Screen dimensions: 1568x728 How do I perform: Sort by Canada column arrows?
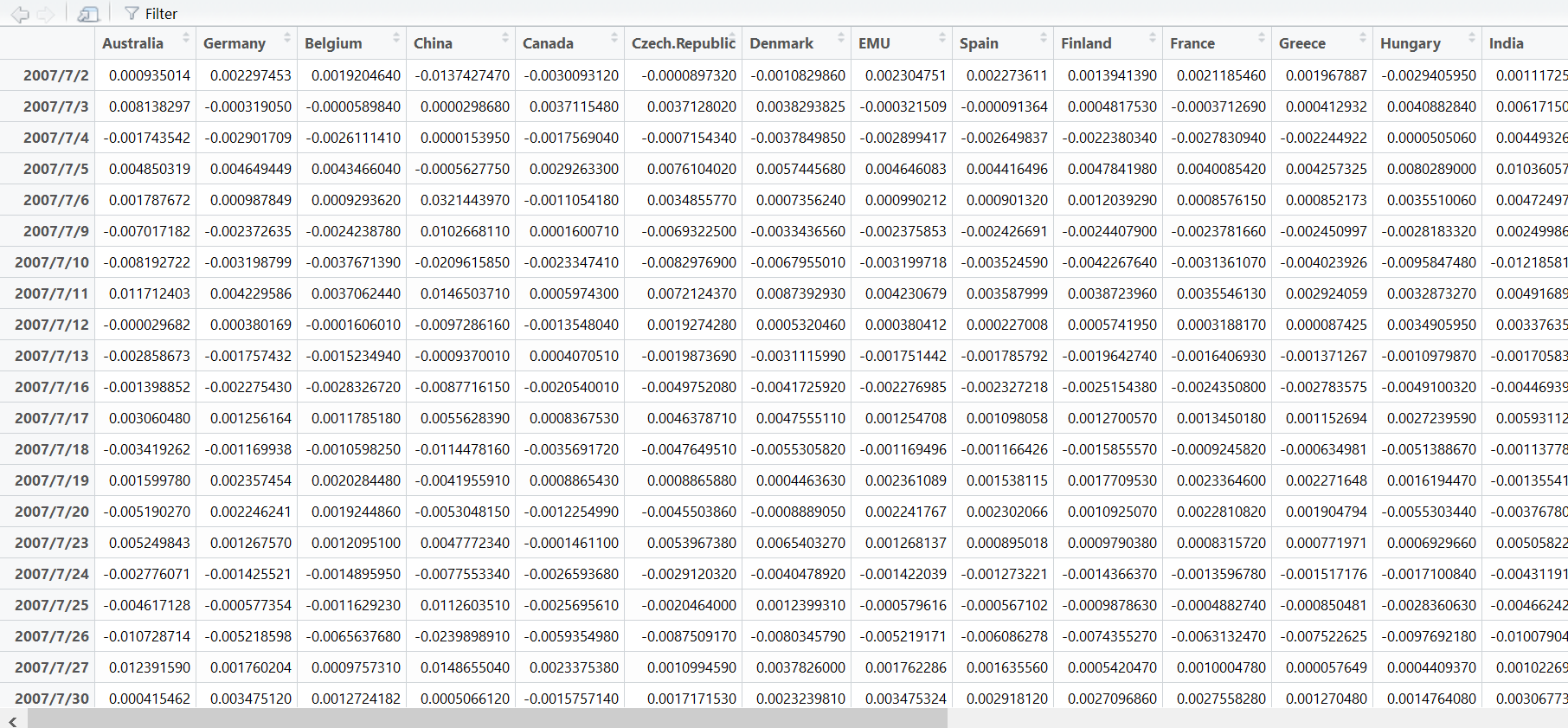pyautogui.click(x=614, y=39)
